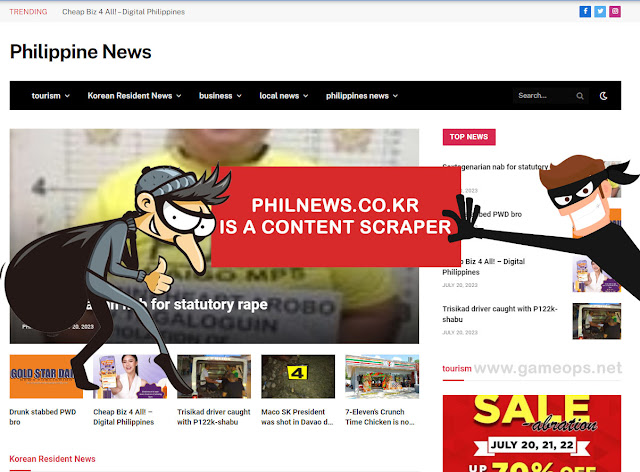Click the Philippine News site title
640x472 pixels.
coord(80,52)
